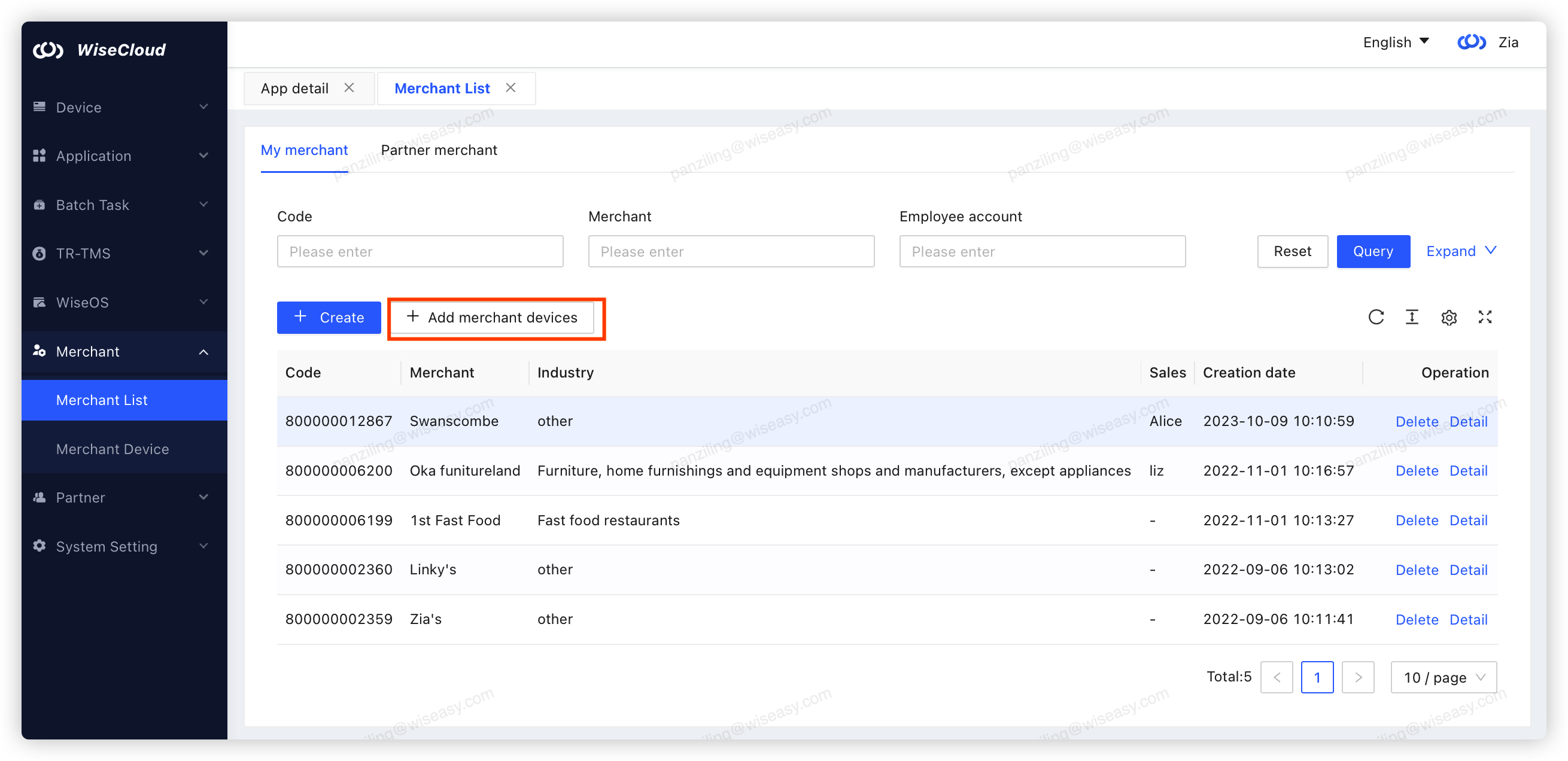Click the Add merchant devices button

(x=496, y=317)
